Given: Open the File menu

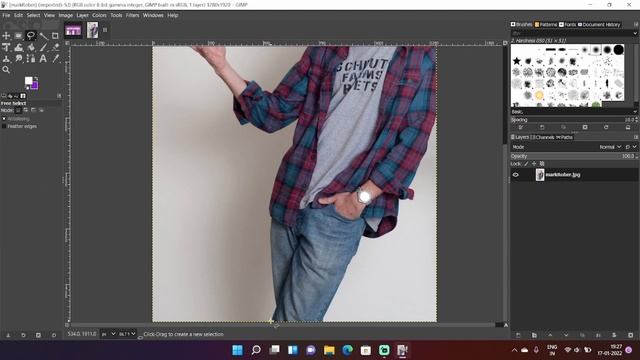Looking at the screenshot, I should (x=6, y=15).
